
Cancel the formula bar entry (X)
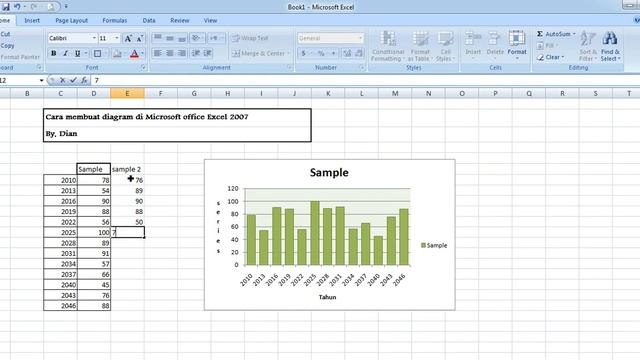[62, 80]
